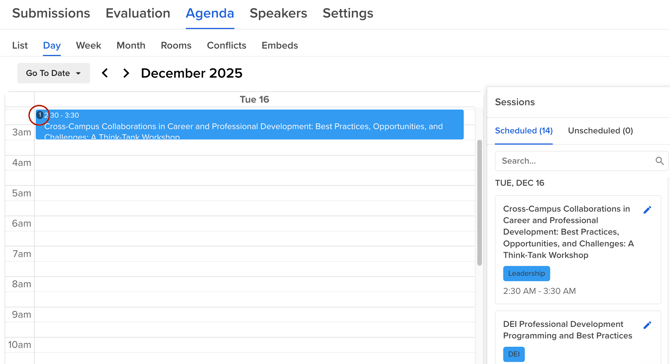Click the sessions Search field
Screen dimensions: 670x364
[581, 161]
